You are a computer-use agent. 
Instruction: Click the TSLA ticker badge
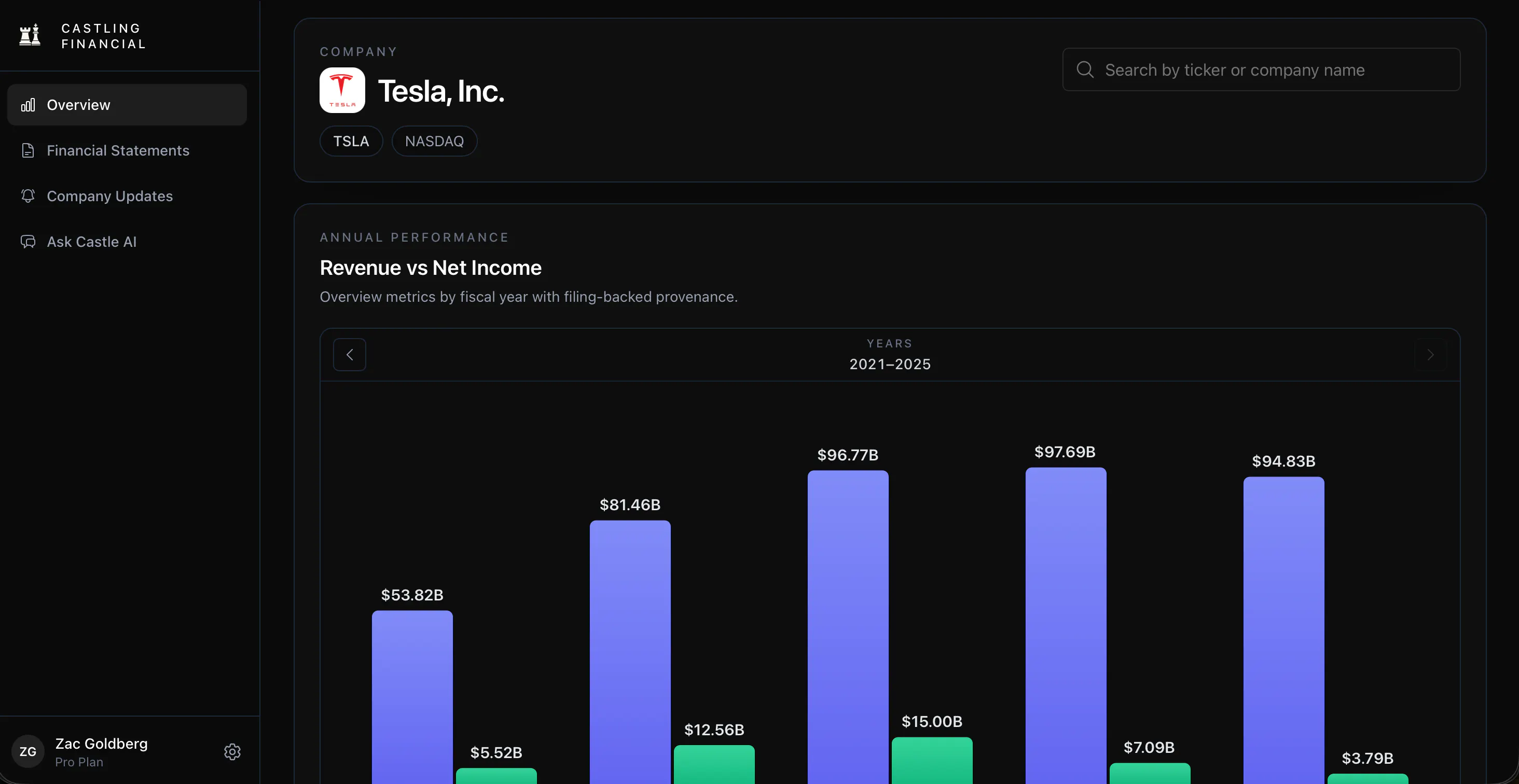click(351, 141)
